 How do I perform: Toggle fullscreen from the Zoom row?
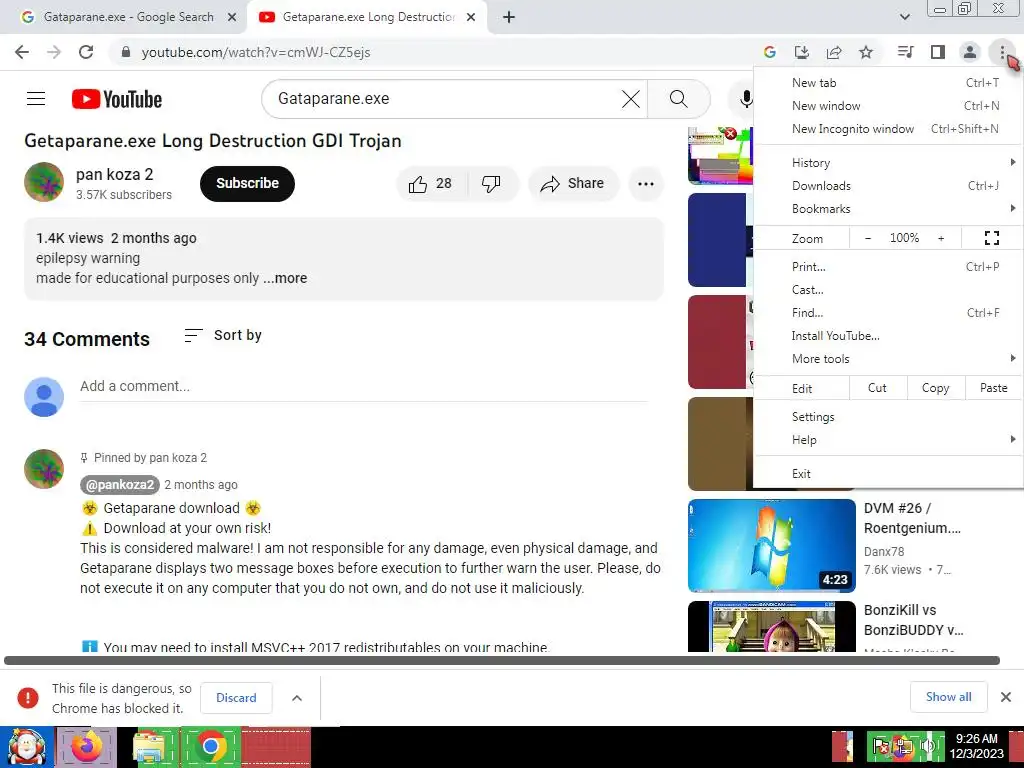991,238
